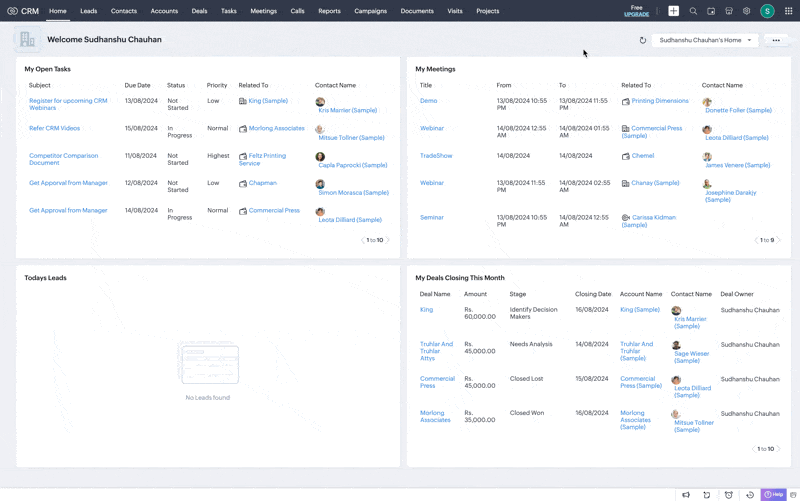Open Feltz Printing Service account link
Screen dimensions: 800x501
click(263, 160)
